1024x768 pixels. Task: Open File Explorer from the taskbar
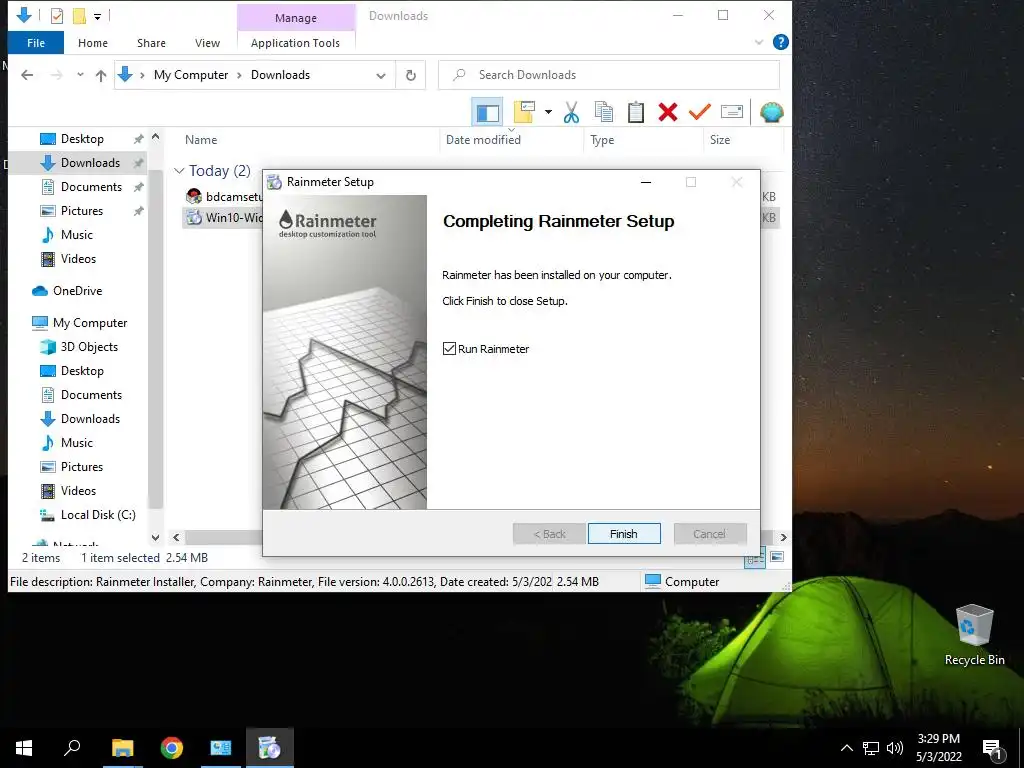pos(122,748)
